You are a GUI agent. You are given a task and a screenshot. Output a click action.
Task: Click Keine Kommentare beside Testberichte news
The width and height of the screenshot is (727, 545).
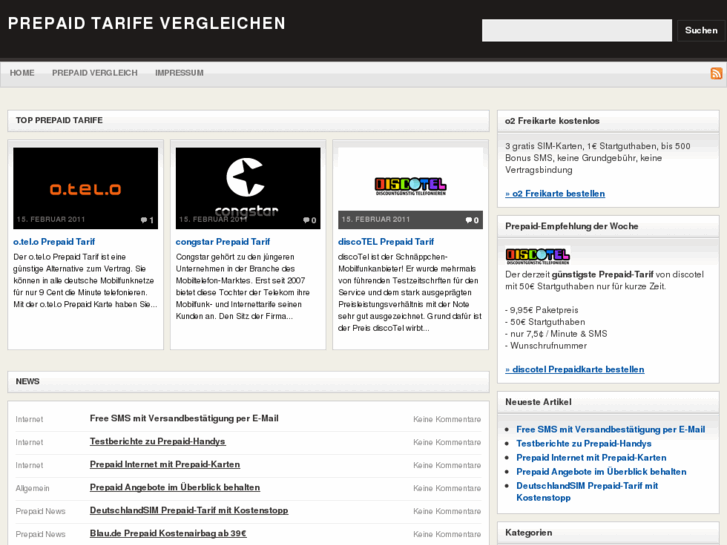(447, 442)
